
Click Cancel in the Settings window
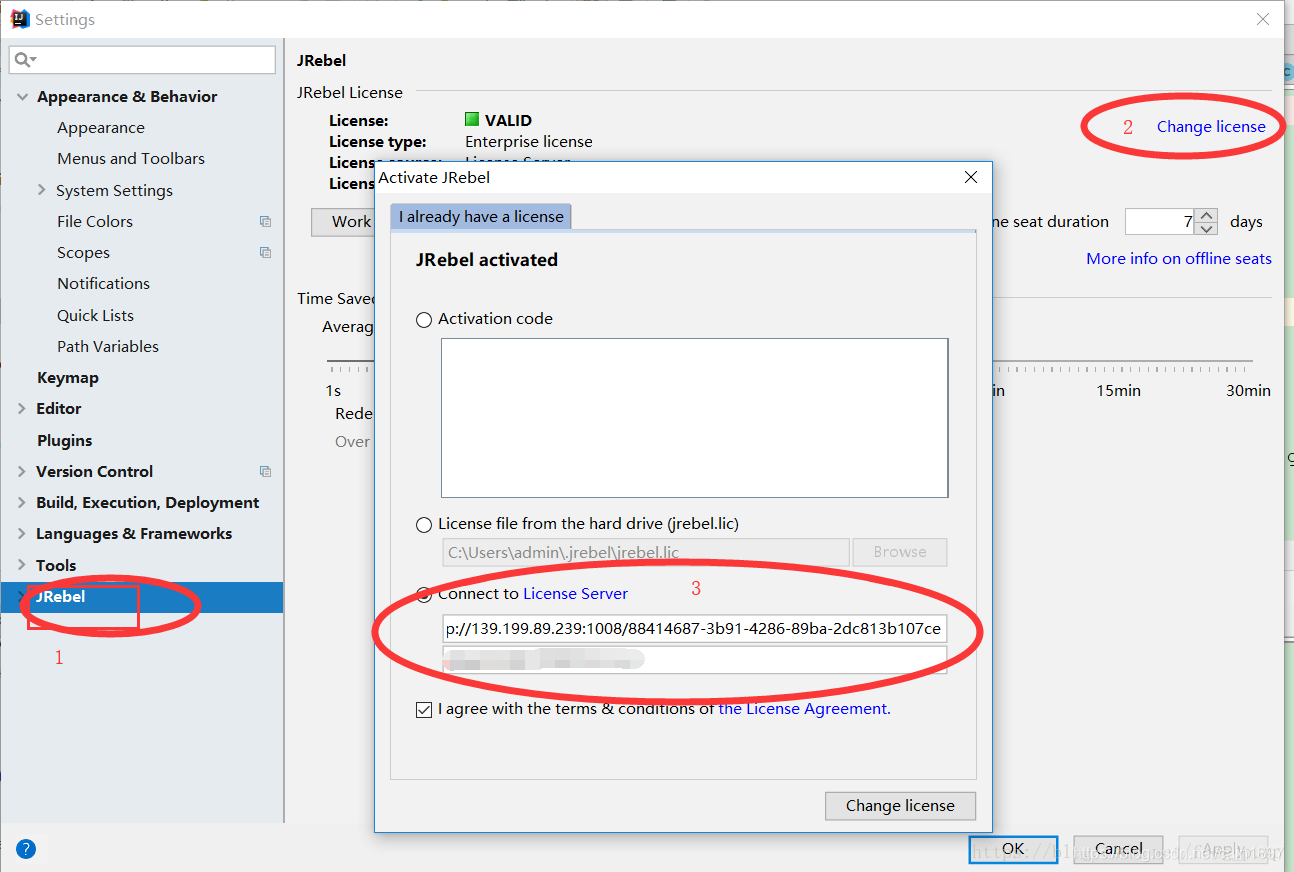click(x=1118, y=849)
